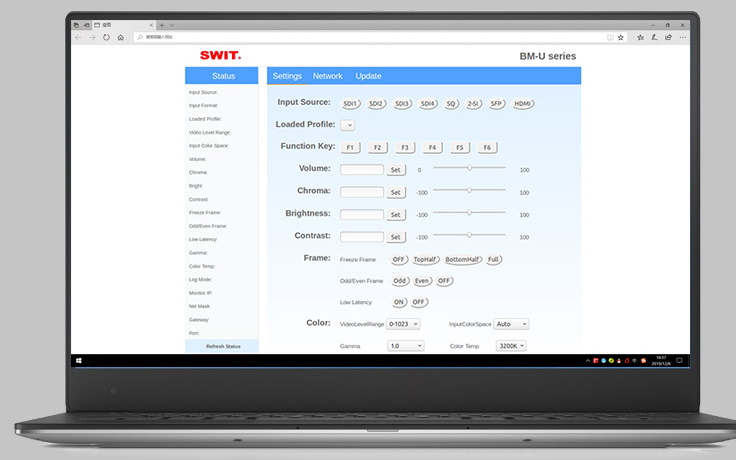Select SQ input source
Screen dimensions: 736x460
(451, 104)
